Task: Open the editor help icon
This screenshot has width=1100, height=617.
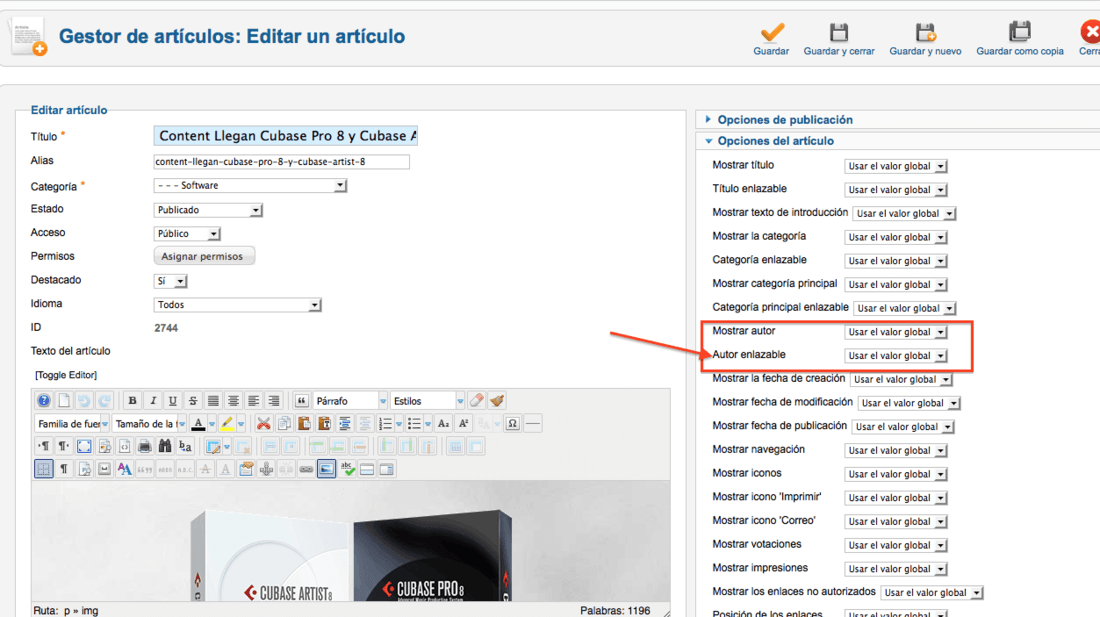Action: [43, 400]
